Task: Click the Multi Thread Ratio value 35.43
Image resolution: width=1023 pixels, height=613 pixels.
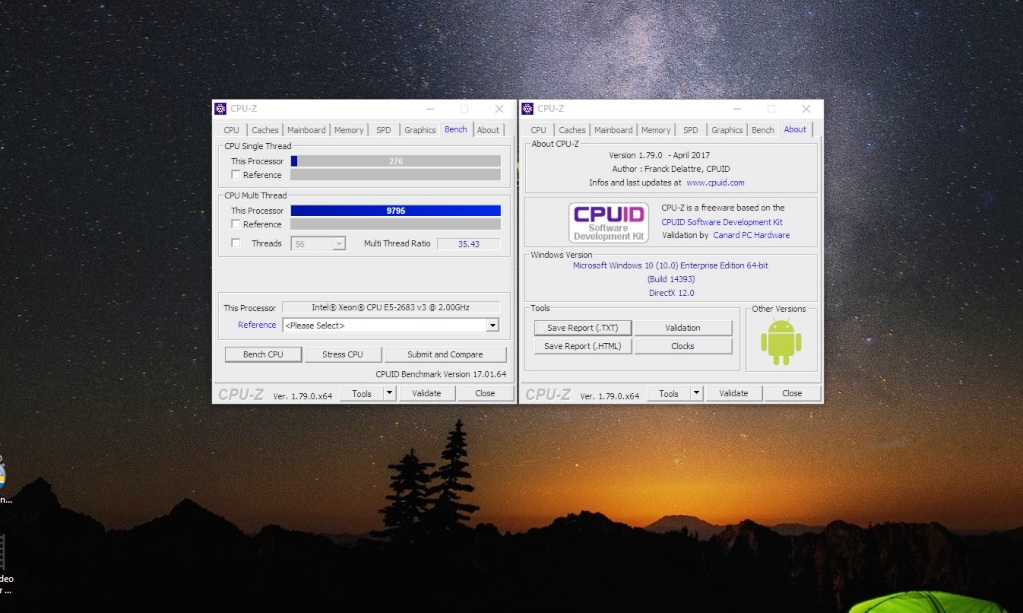Action: pos(468,244)
